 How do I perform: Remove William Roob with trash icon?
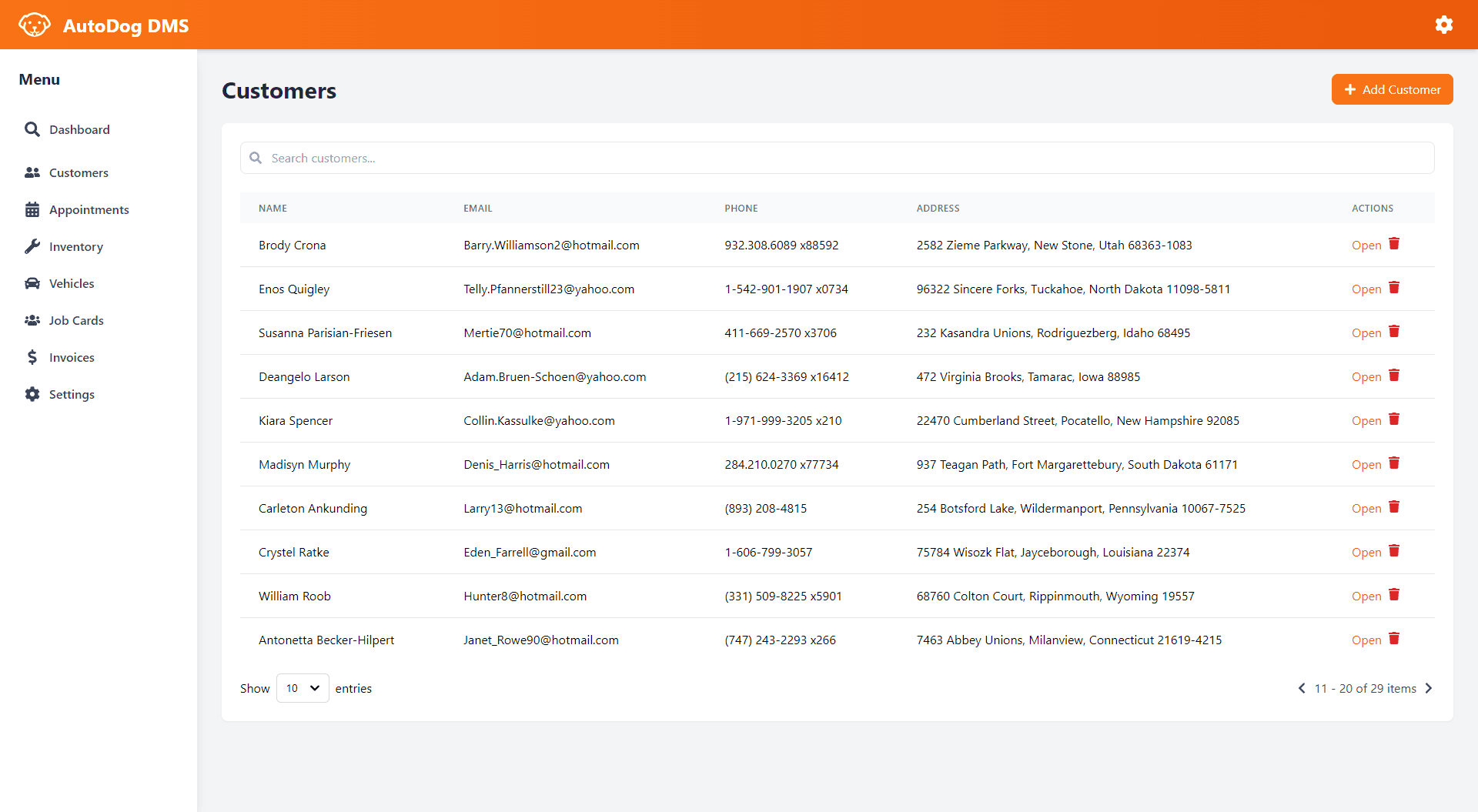1394,595
